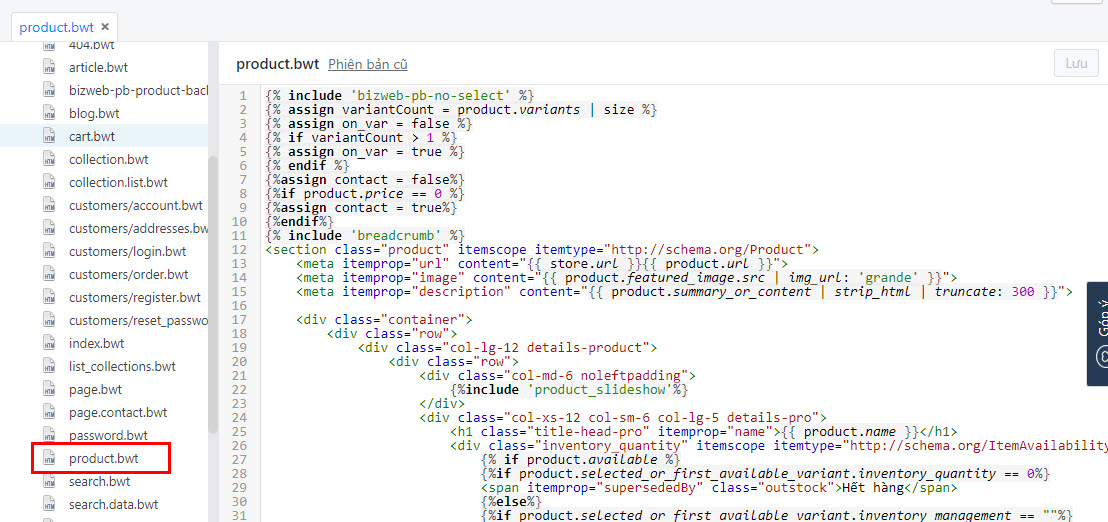Open customers/login.bwt template file
1108x522 pixels.
127,251
